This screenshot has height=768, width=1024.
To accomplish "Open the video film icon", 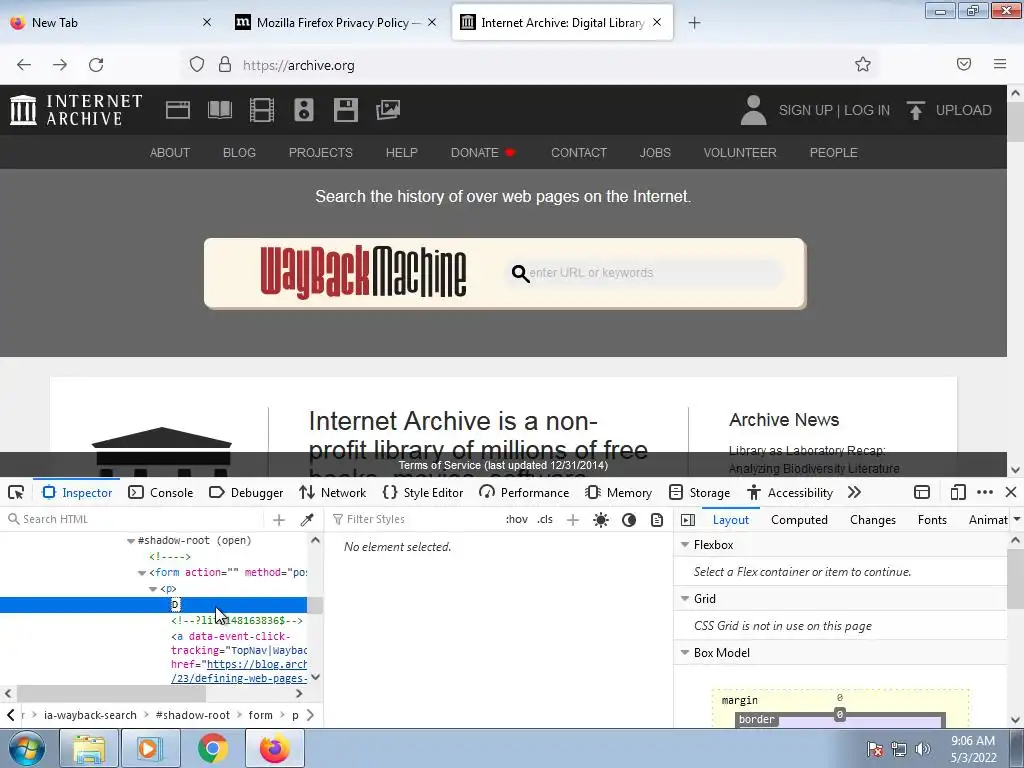I will click(262, 110).
